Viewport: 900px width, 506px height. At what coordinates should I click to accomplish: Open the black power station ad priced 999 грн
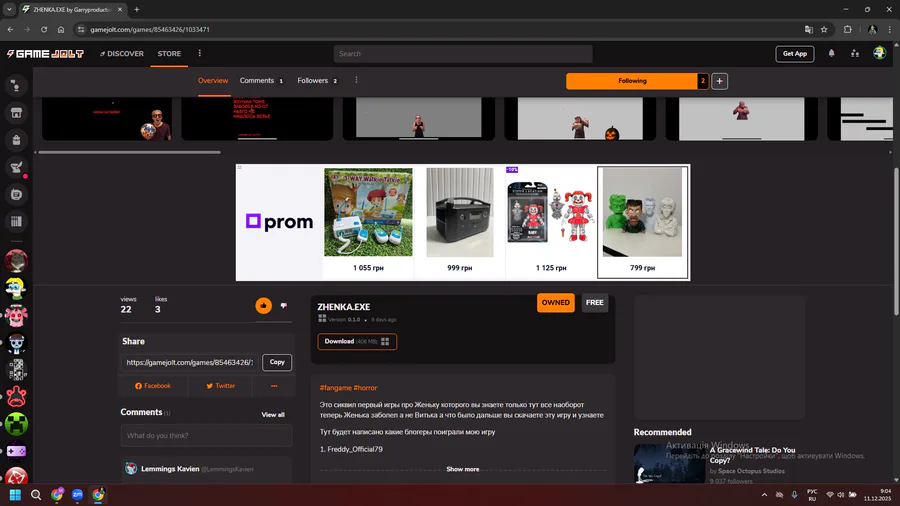(460, 221)
